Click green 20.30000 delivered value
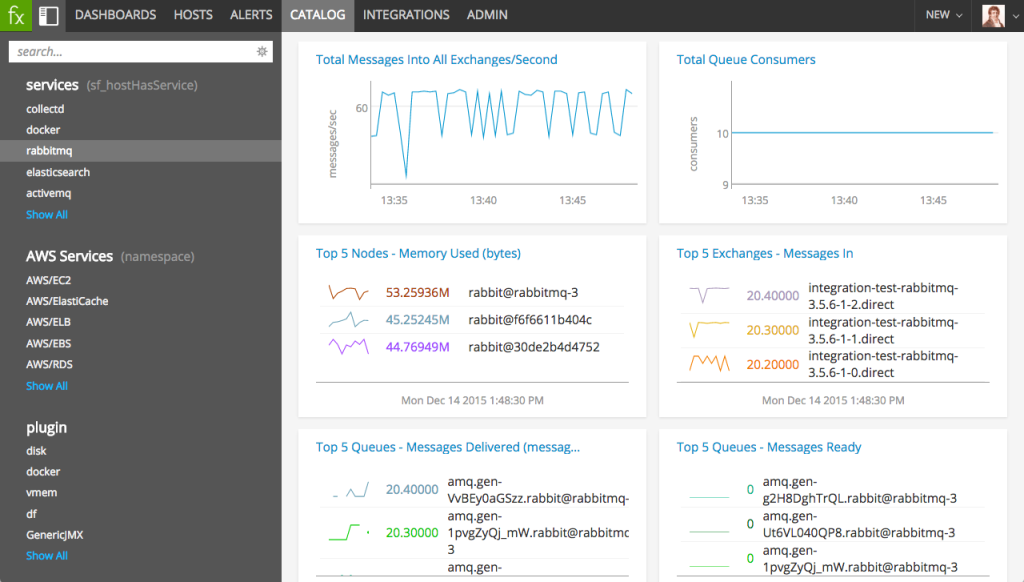This screenshot has width=1024, height=582. tap(412, 533)
